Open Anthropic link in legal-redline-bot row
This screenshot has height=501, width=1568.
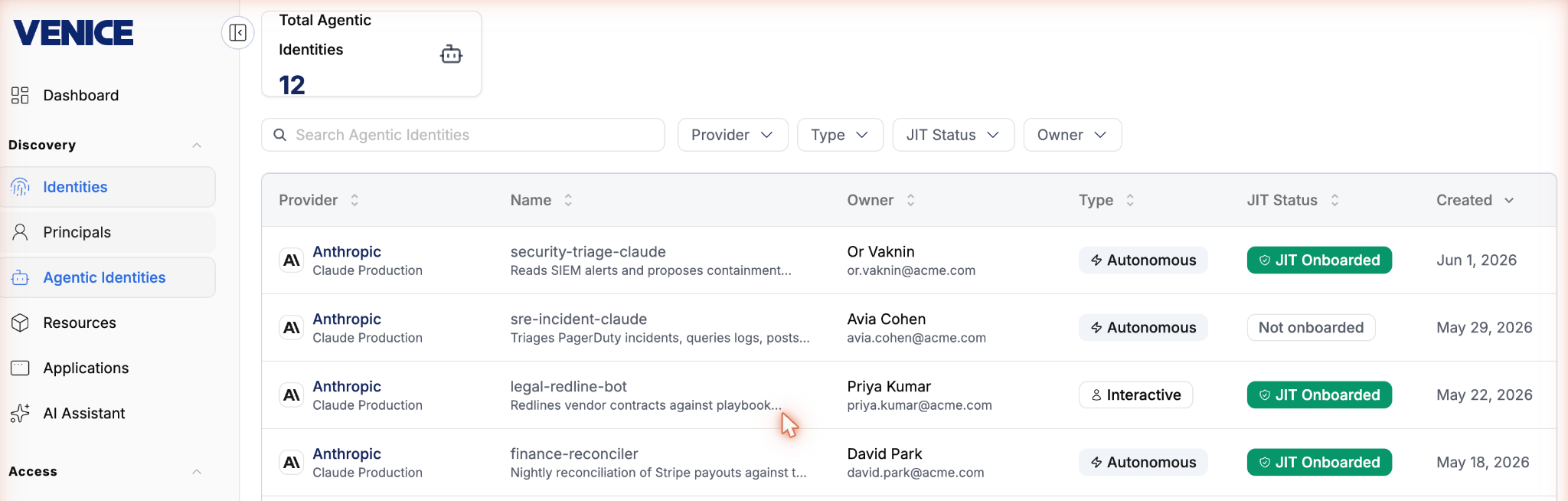[x=347, y=386]
